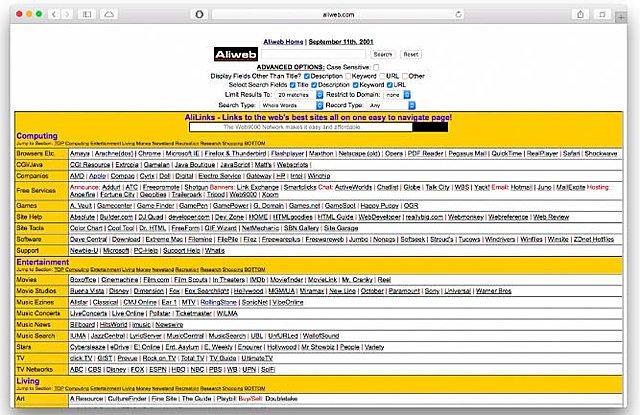The height and width of the screenshot is (415, 640).
Task: Click the Aliweb logo image
Action: pyautogui.click(x=236, y=54)
